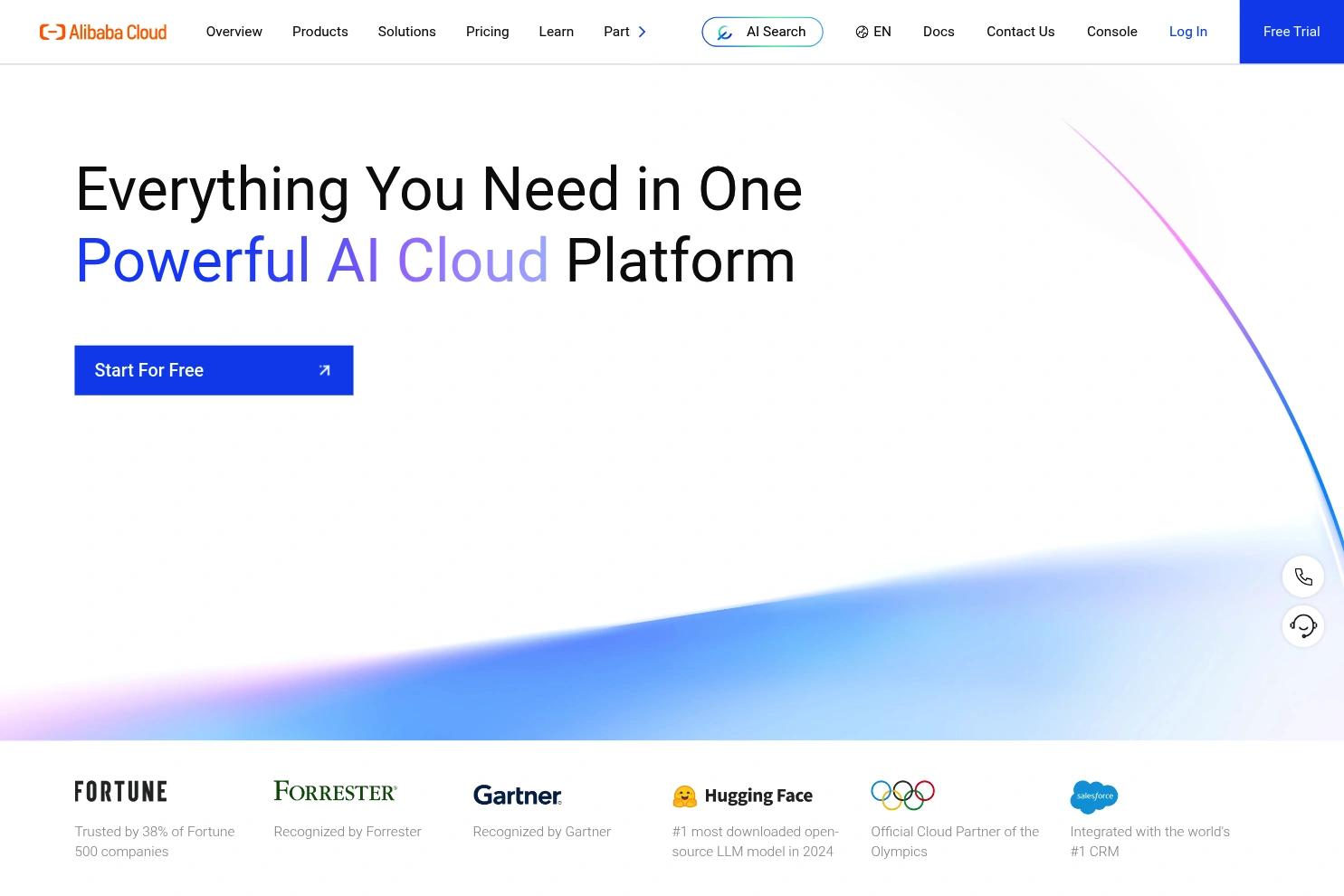The height and width of the screenshot is (896, 1344).
Task: Open the Free Trial page
Action: click(1291, 32)
